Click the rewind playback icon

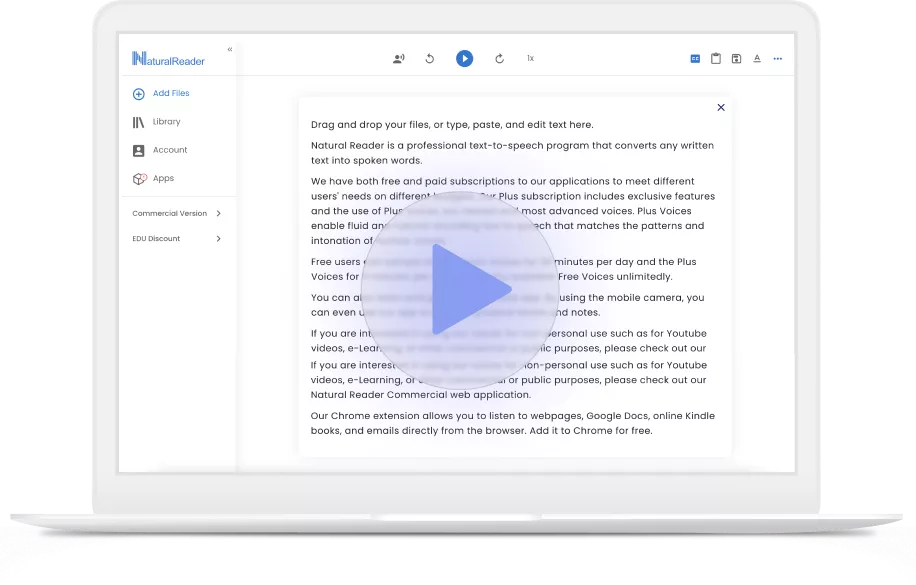(x=430, y=58)
